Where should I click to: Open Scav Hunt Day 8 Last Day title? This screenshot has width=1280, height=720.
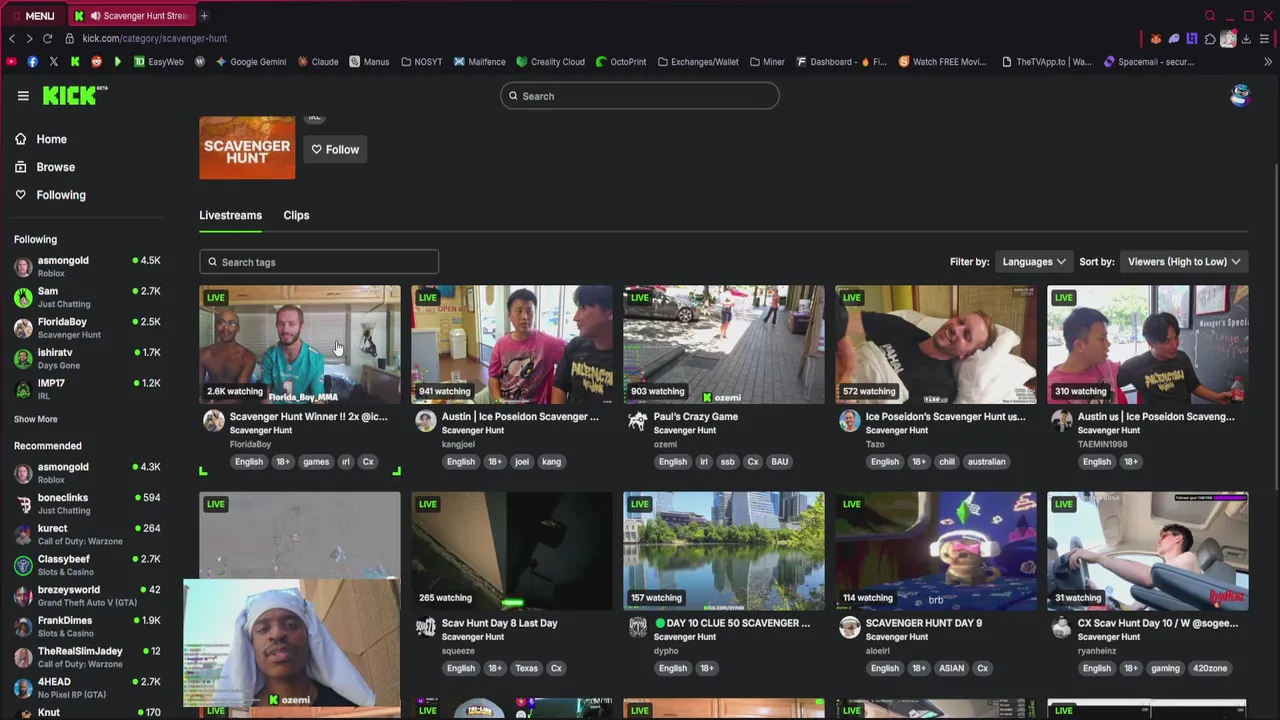499,623
